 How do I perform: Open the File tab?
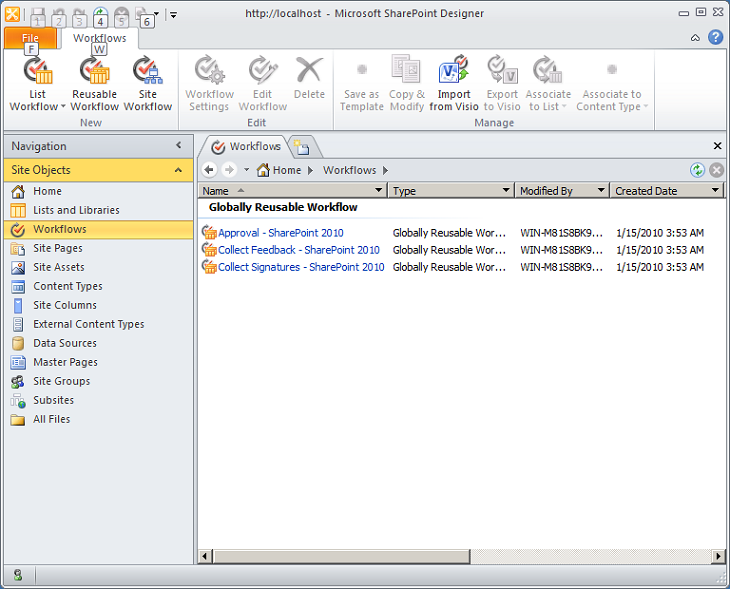30,38
